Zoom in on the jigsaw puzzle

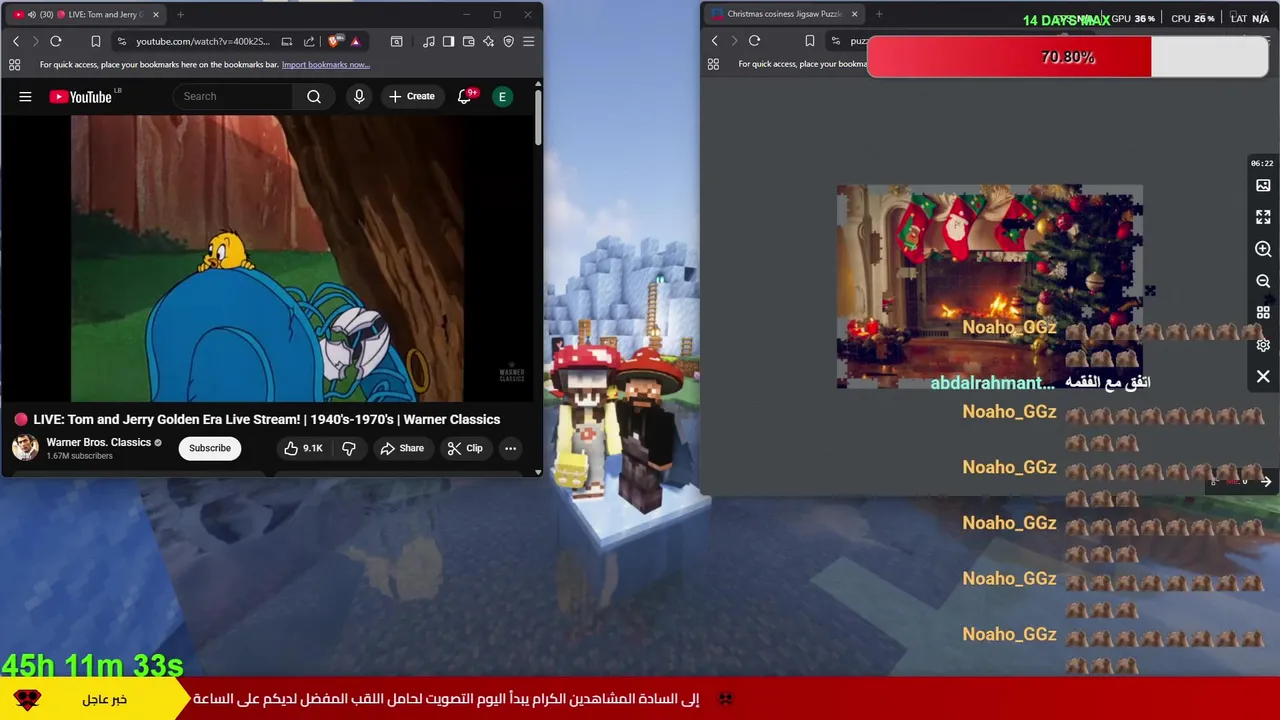pyautogui.click(x=1263, y=249)
